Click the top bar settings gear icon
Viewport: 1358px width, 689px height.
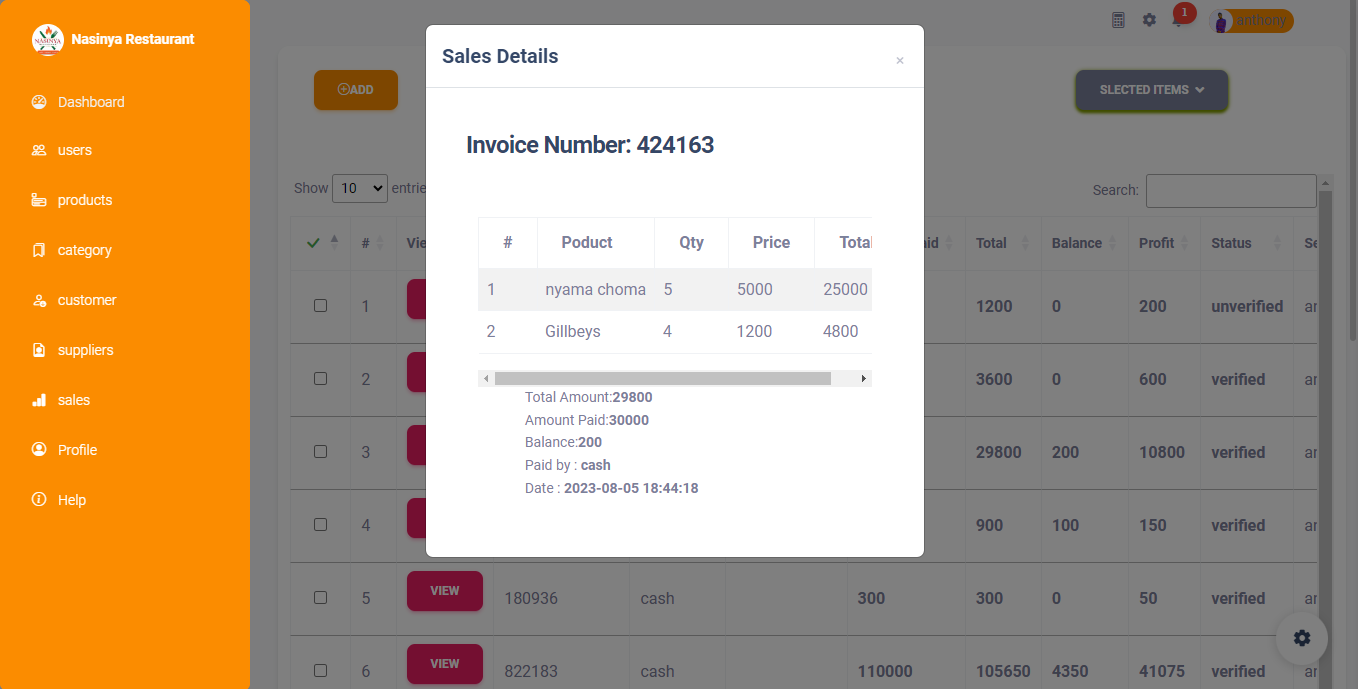[x=1149, y=20]
